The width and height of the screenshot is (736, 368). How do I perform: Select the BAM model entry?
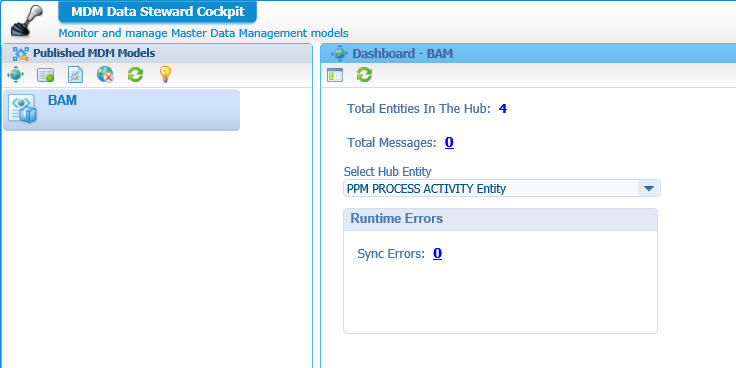122,110
